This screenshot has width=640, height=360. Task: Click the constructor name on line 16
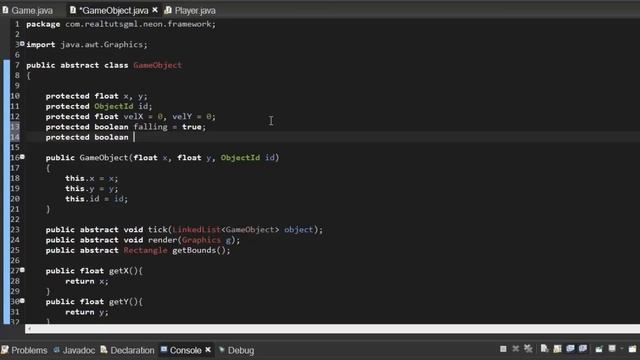point(104,158)
